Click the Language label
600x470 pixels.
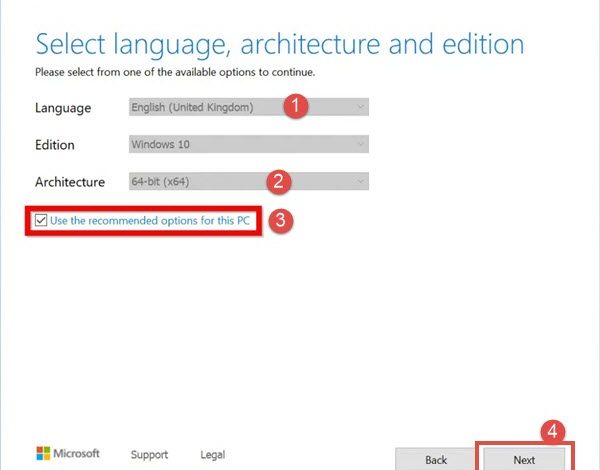[x=63, y=108]
